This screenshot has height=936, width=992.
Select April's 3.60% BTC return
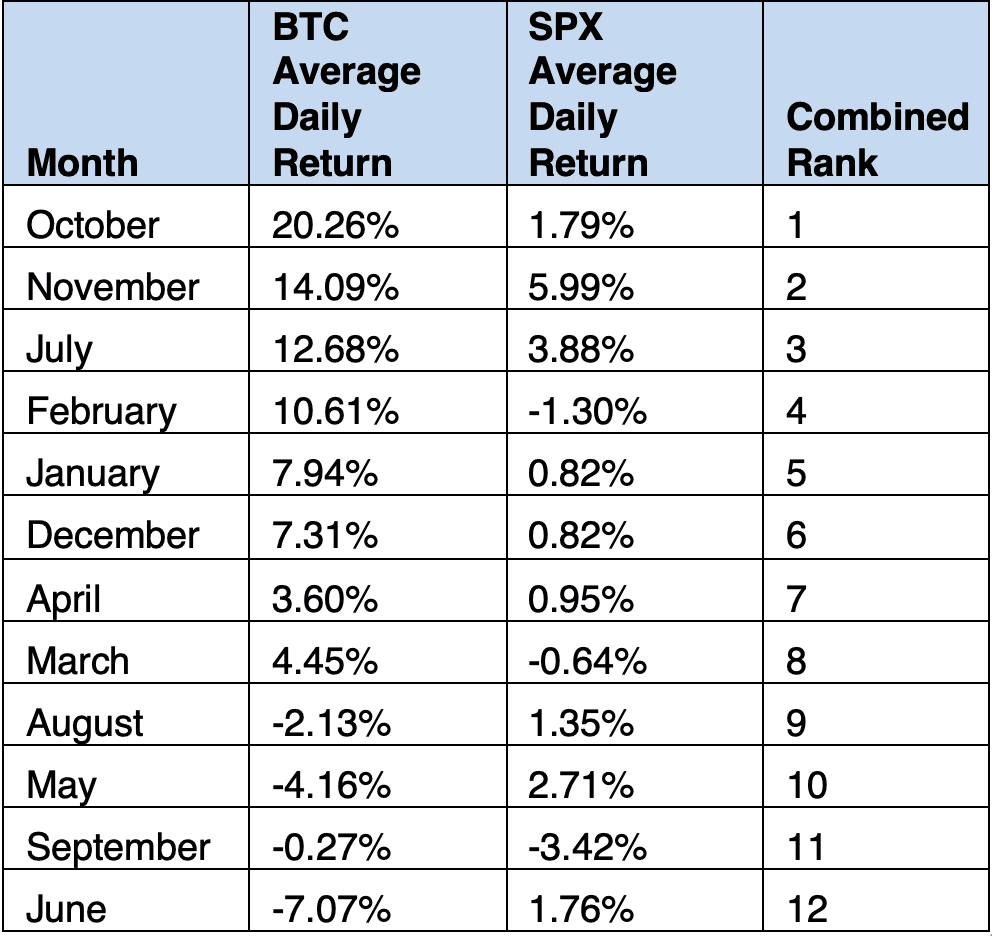(x=325, y=598)
